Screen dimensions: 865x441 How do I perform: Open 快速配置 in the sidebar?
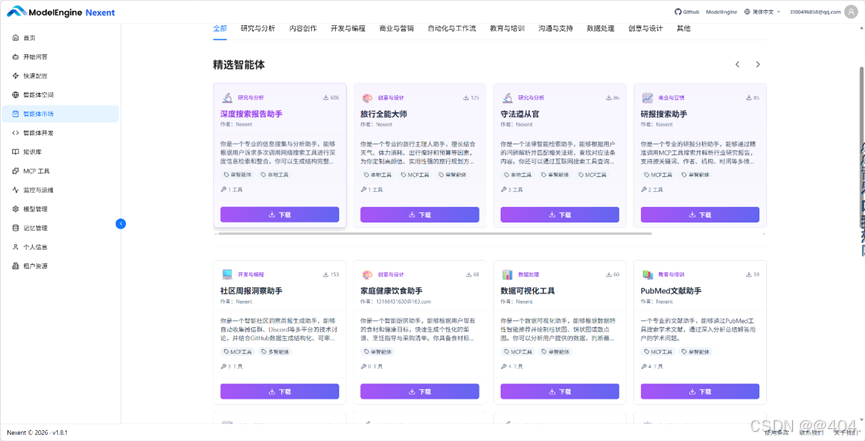point(61,76)
